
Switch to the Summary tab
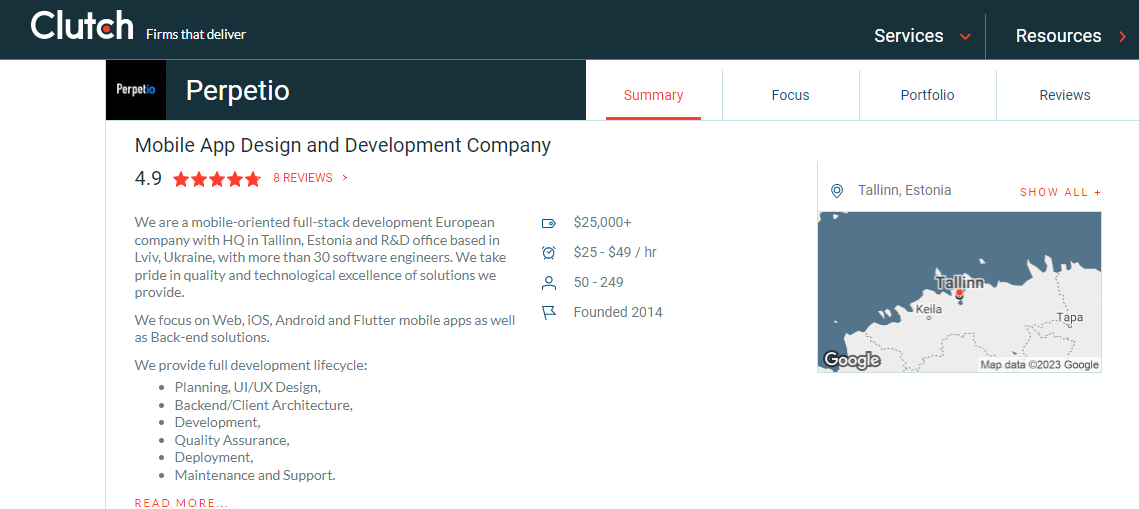click(x=653, y=95)
